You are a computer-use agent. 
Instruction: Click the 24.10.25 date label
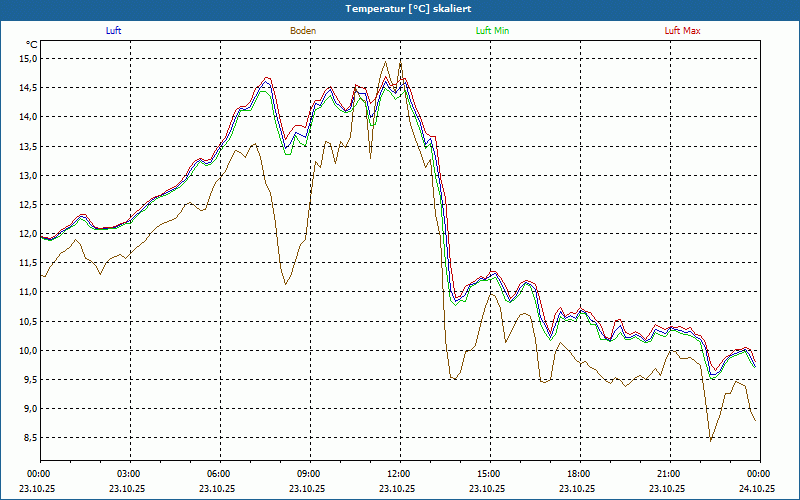pyautogui.click(x=757, y=488)
